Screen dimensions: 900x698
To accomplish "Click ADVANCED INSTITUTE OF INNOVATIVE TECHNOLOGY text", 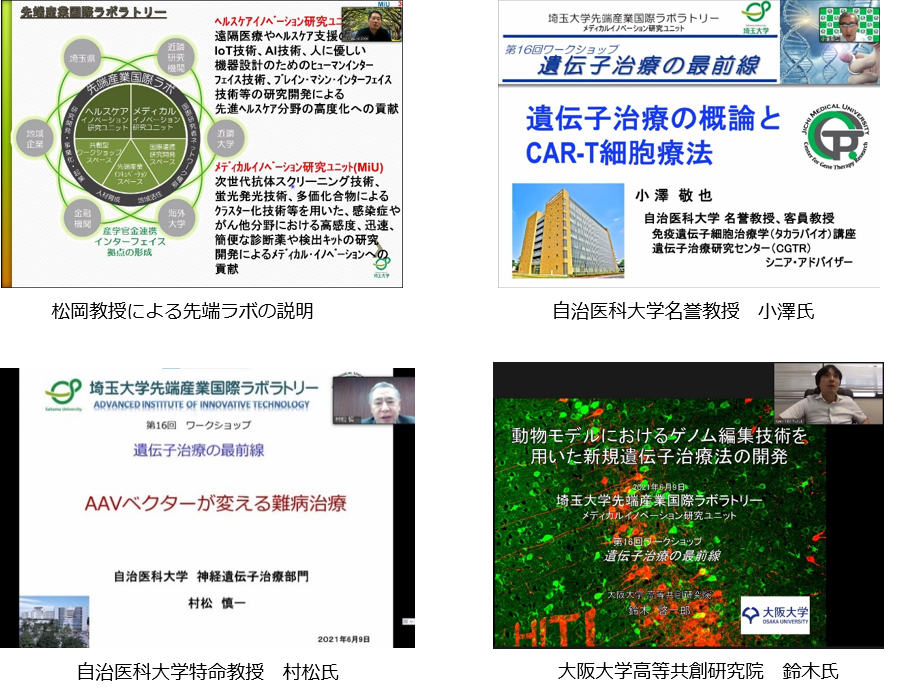I will click(x=201, y=405).
